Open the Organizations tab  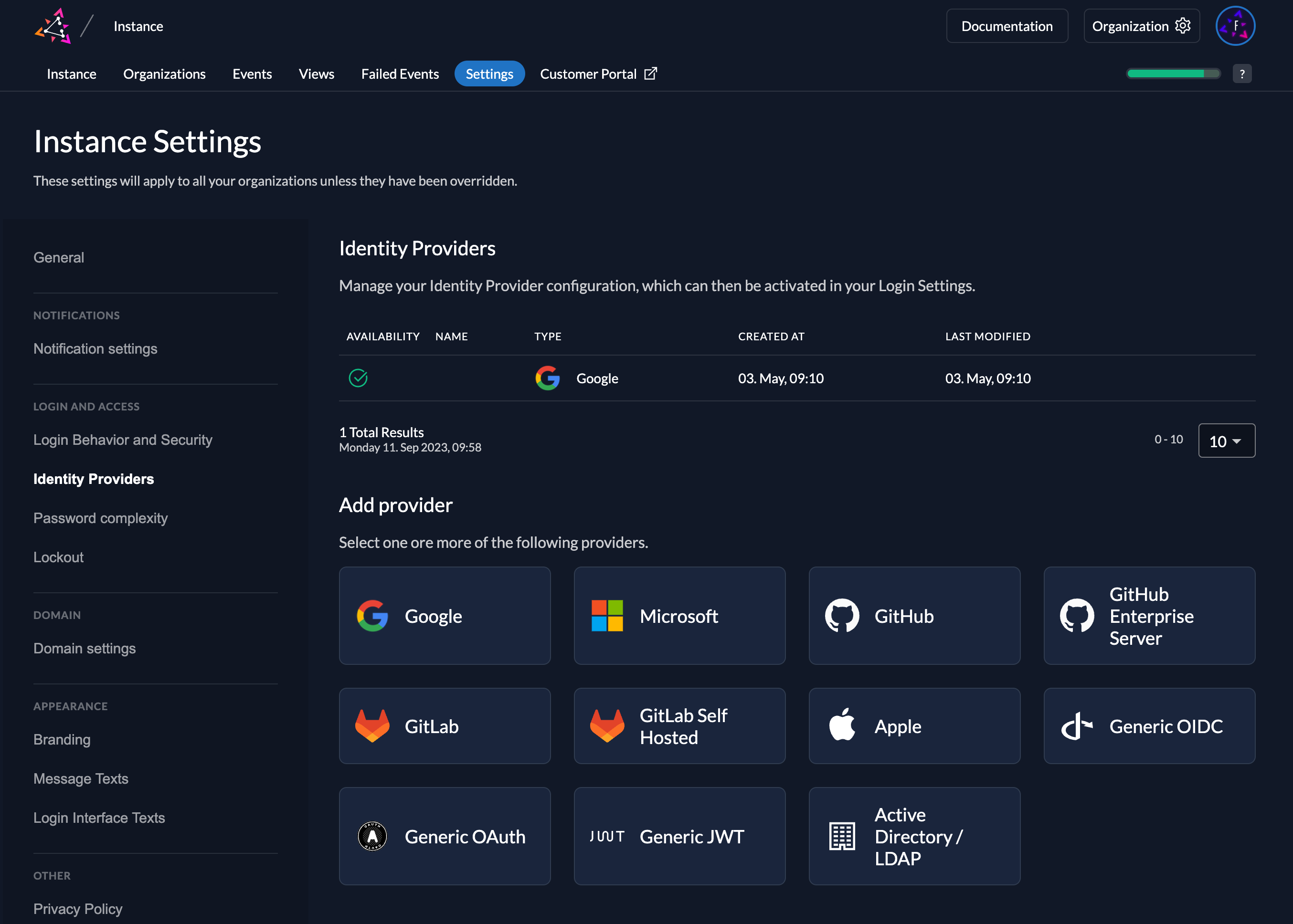[164, 74]
